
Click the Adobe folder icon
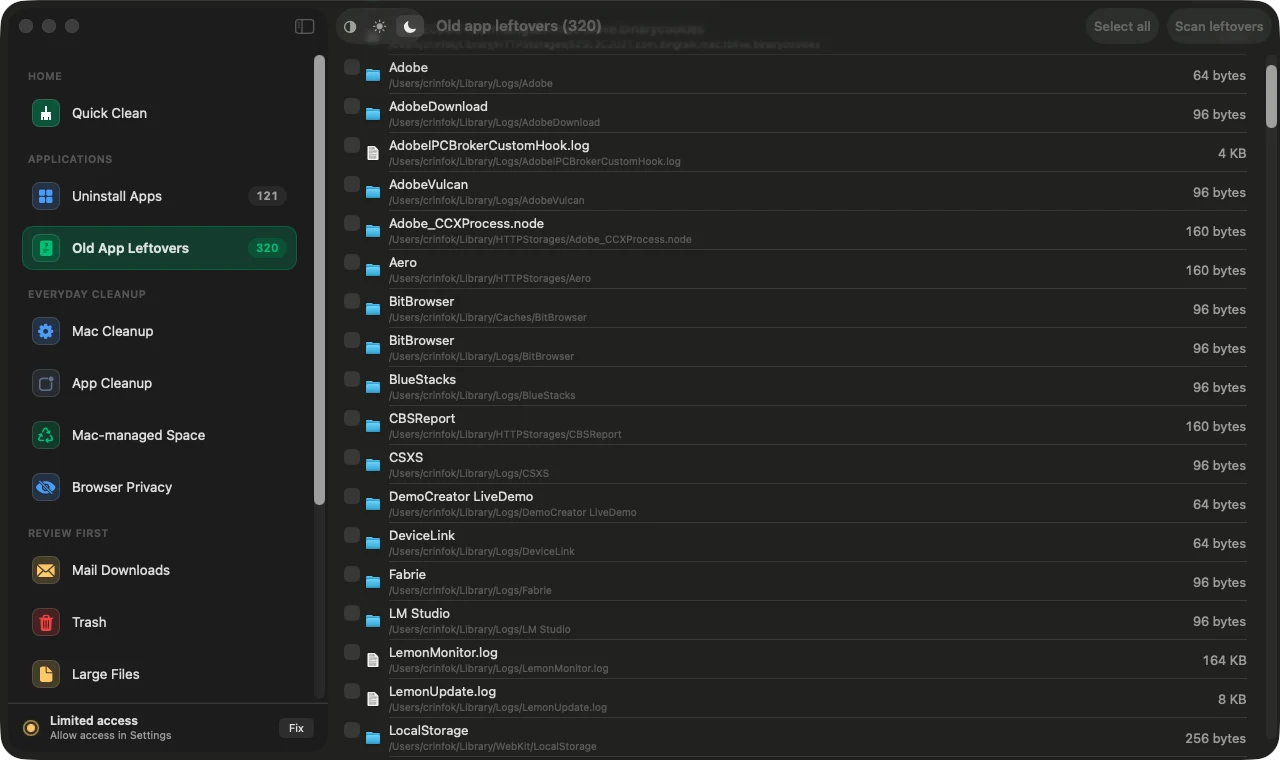[373, 75]
